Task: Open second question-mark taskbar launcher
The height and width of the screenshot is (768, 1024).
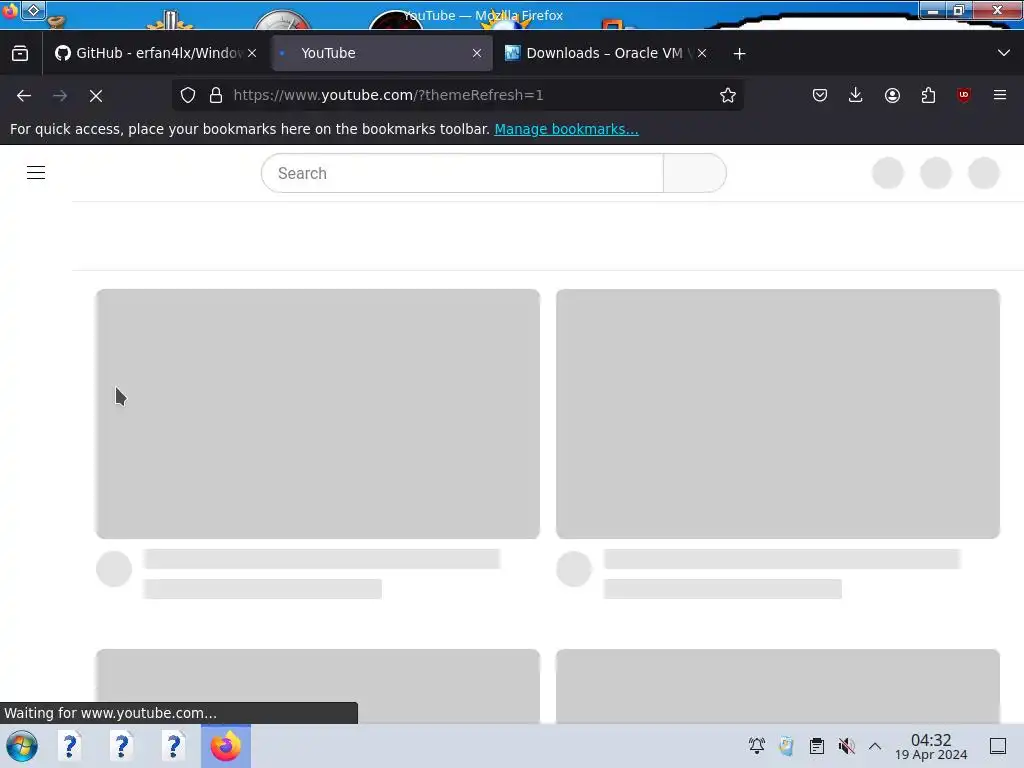Action: [121, 746]
